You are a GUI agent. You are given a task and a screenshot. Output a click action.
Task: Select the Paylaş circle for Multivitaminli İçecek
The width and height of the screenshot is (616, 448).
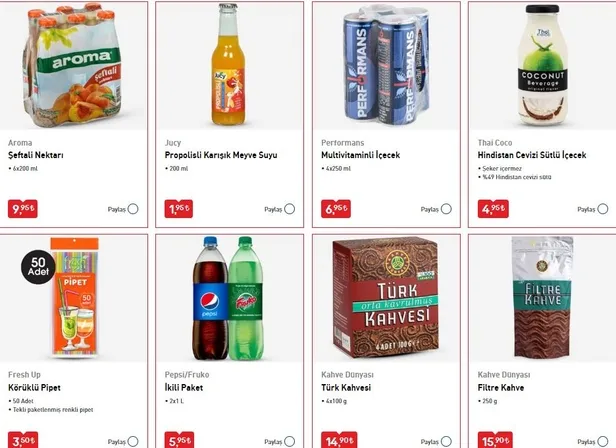[x=446, y=210]
